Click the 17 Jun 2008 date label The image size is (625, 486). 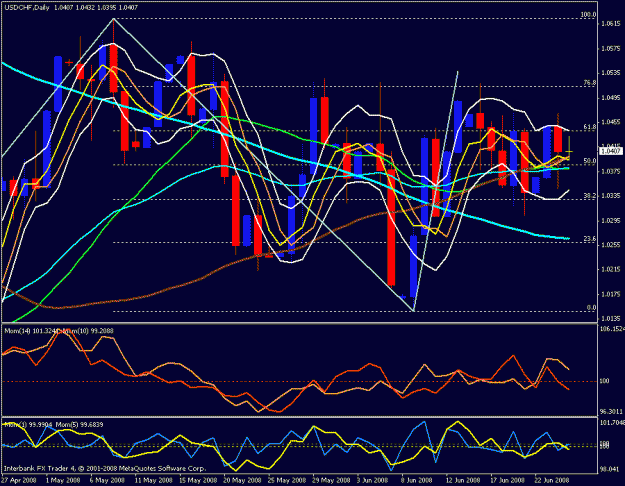[507, 480]
